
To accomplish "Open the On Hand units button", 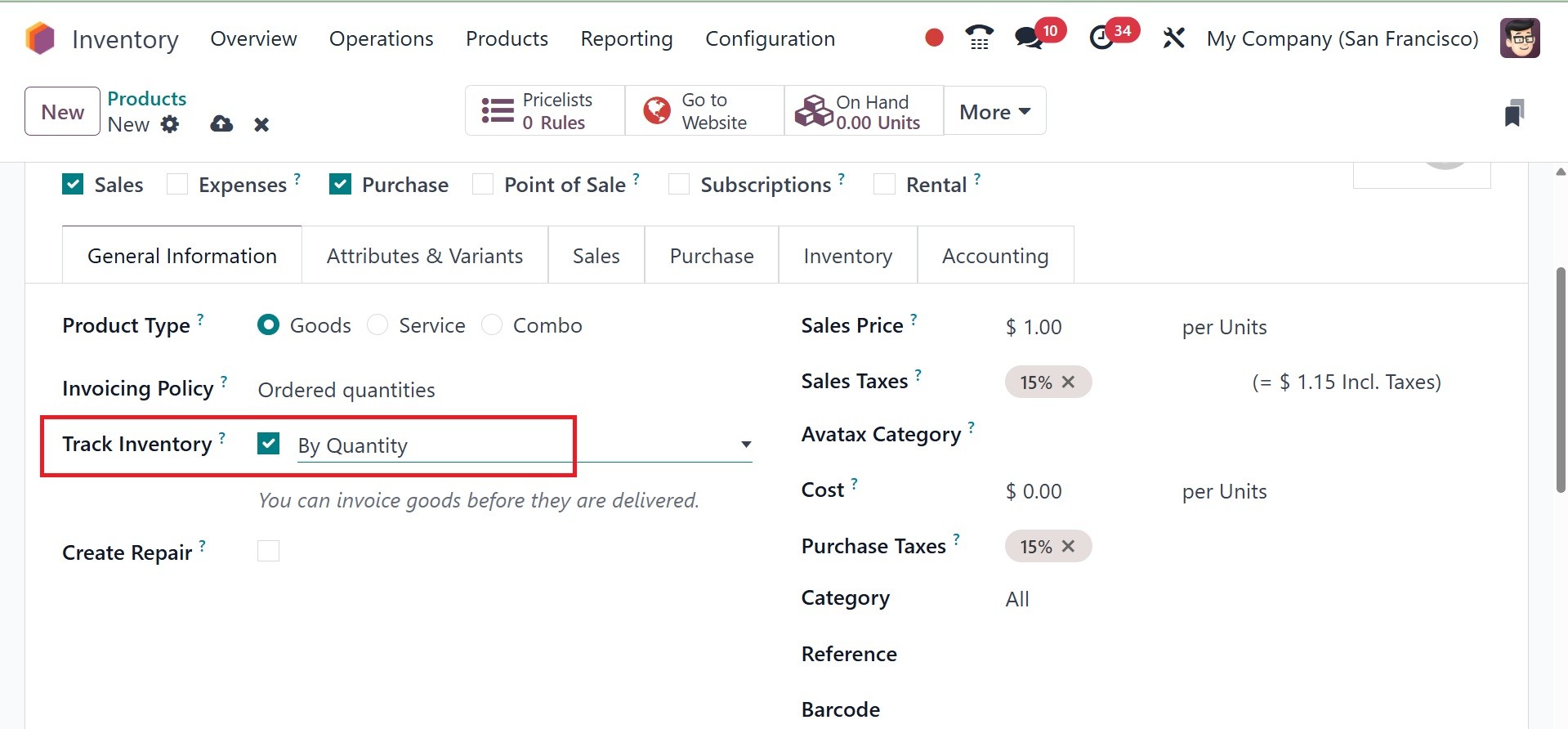I will point(864,111).
